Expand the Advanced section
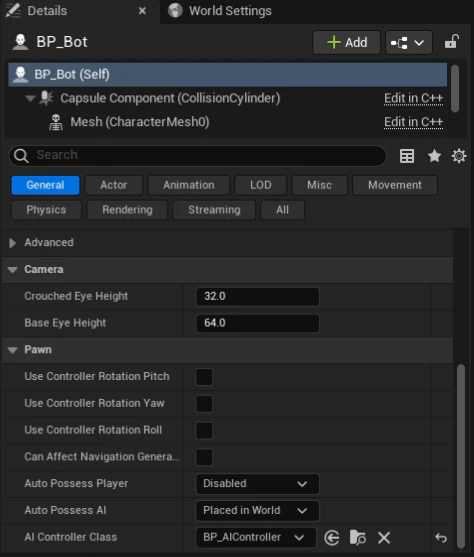The image size is (474, 557). point(12,243)
